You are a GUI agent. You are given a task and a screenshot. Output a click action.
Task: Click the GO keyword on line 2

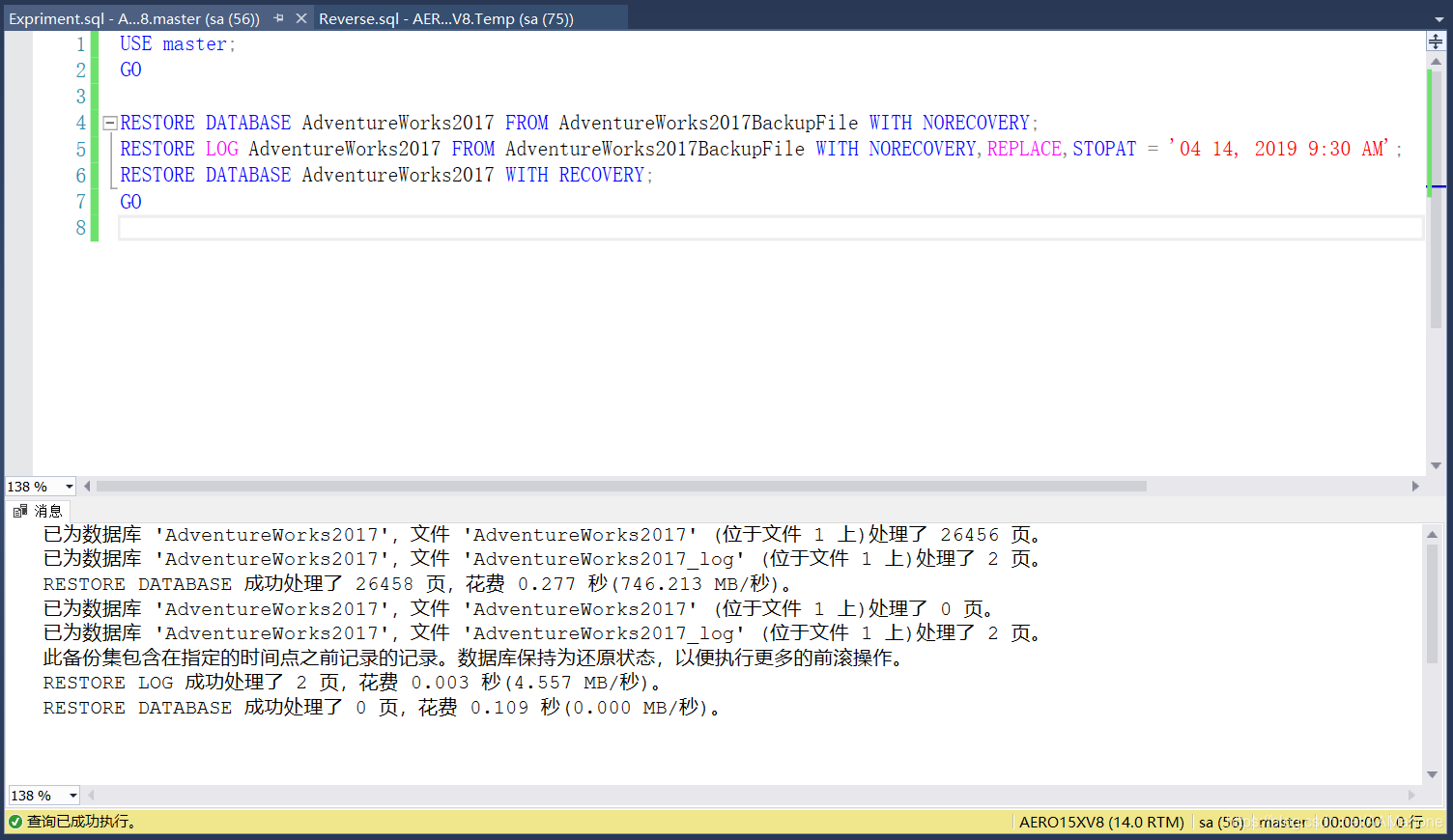point(130,70)
